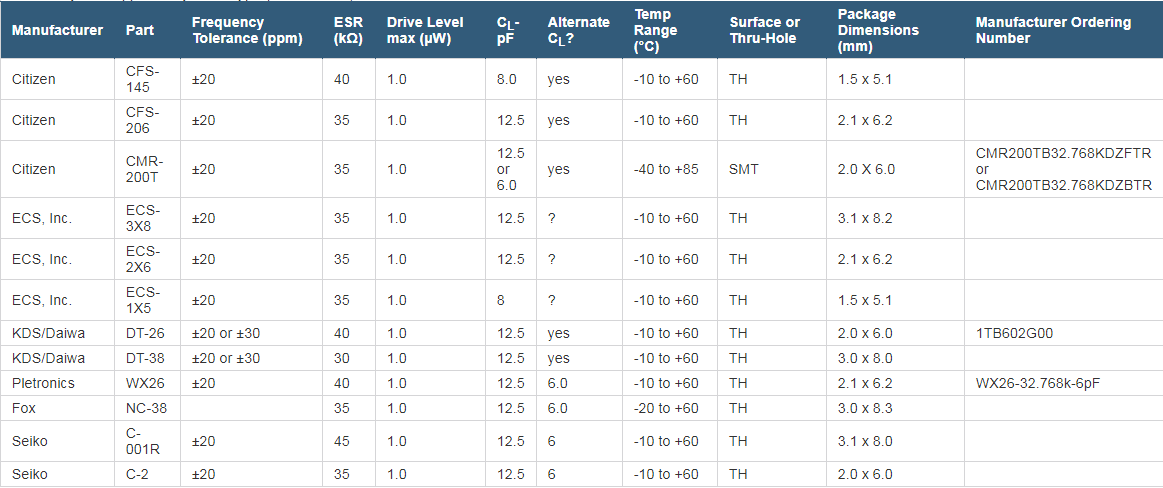Viewport: 1163px width, 488px height.
Task: Click the -40 to +85 temperature cell
Action: 666,169
